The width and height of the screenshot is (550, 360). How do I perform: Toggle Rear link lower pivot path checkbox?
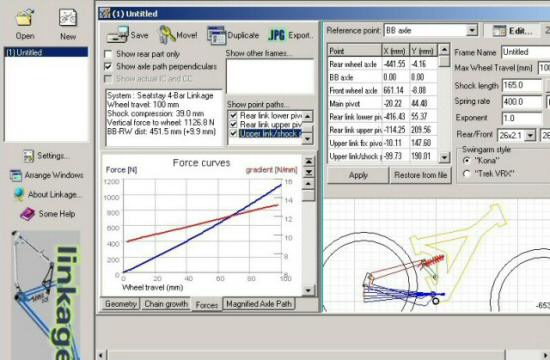point(234,115)
